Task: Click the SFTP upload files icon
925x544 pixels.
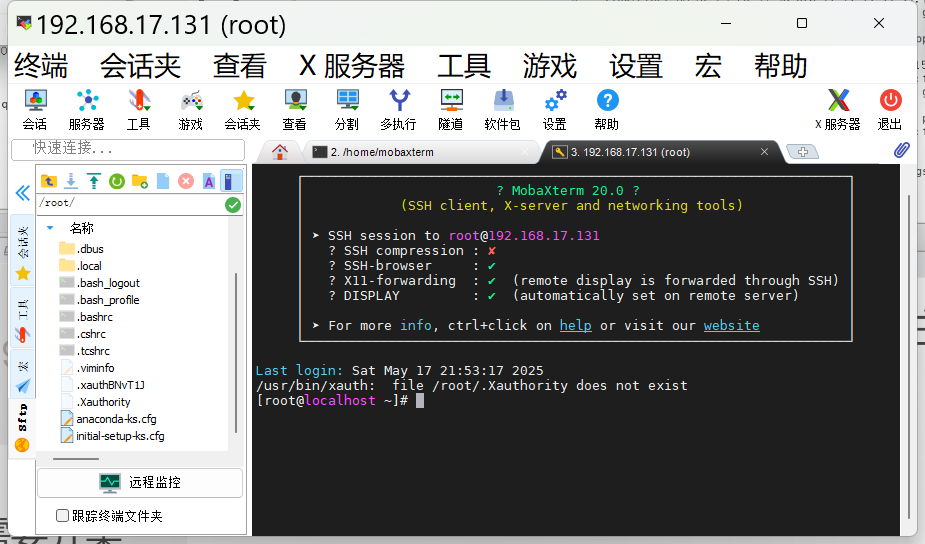Action: tap(94, 181)
